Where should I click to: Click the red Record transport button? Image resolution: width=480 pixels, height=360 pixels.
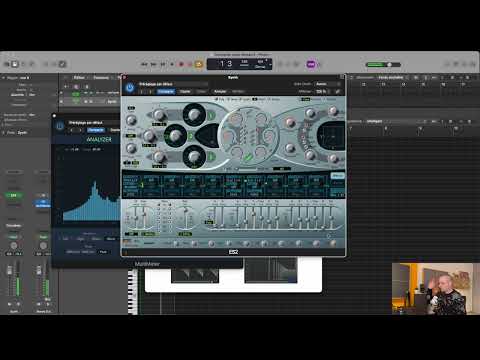[181, 64]
